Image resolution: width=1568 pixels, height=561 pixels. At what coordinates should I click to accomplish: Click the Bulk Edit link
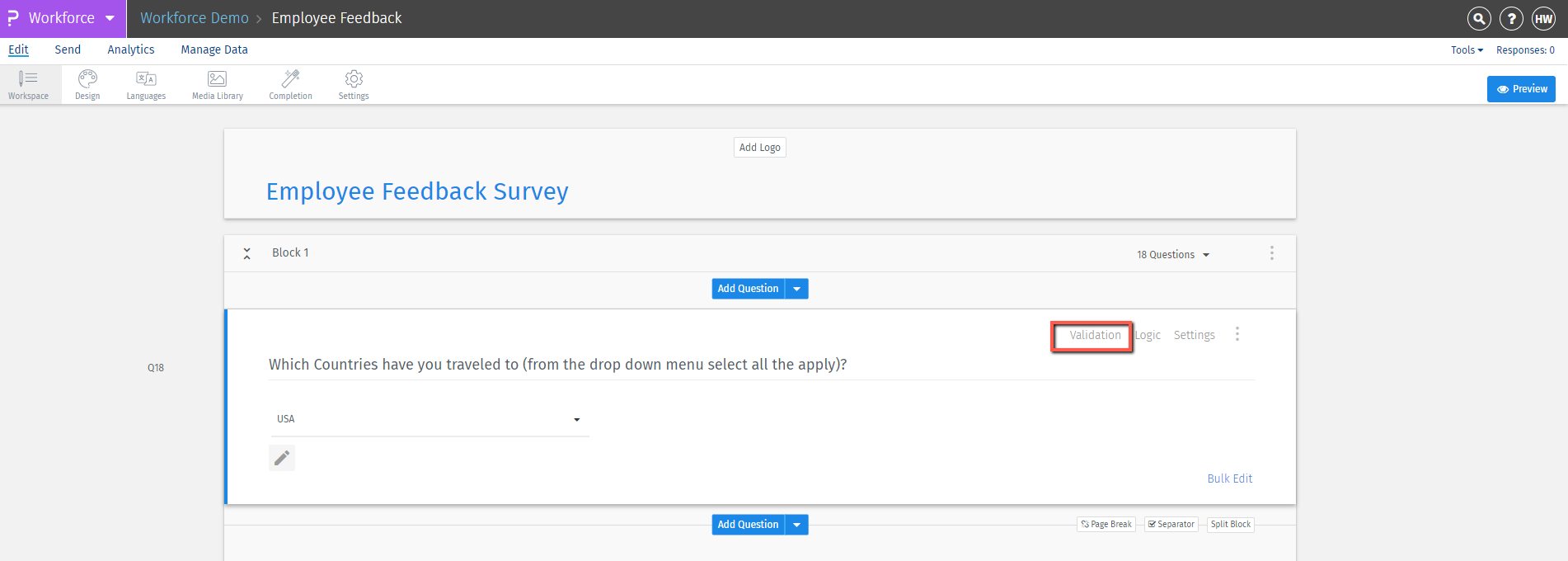point(1229,478)
